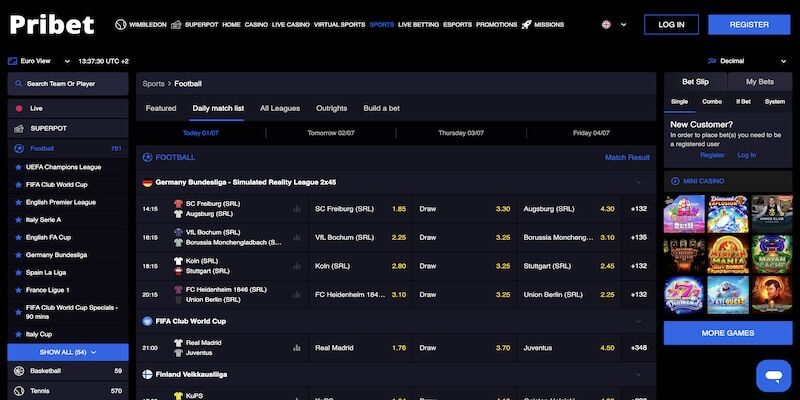Click the MORE GAMES button

click(x=728, y=333)
